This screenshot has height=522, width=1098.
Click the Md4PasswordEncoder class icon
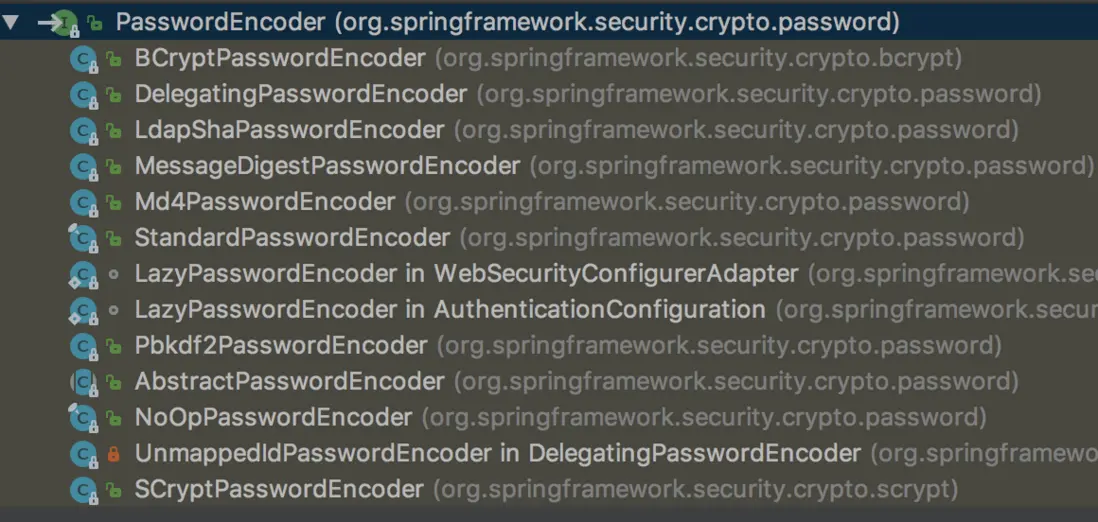(x=82, y=203)
